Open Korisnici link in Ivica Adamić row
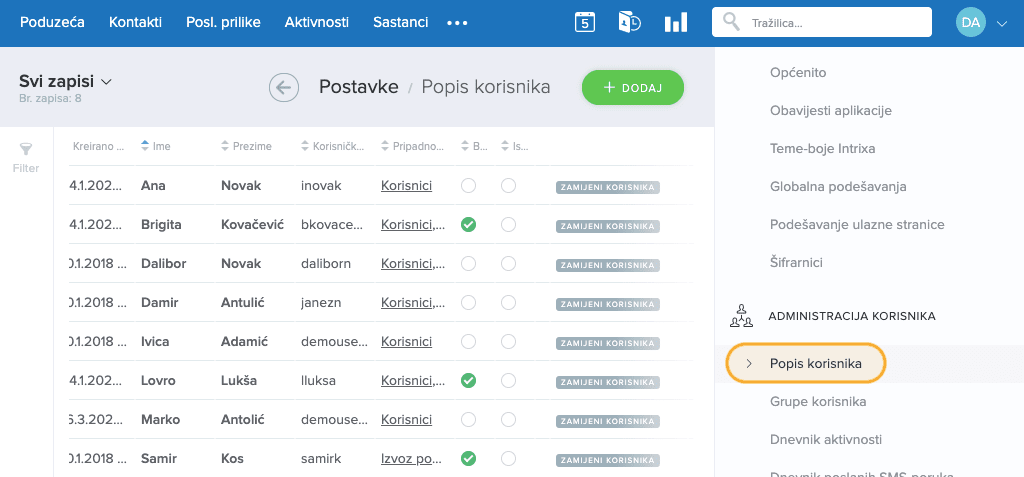Image resolution: width=1024 pixels, height=477 pixels. point(406,341)
